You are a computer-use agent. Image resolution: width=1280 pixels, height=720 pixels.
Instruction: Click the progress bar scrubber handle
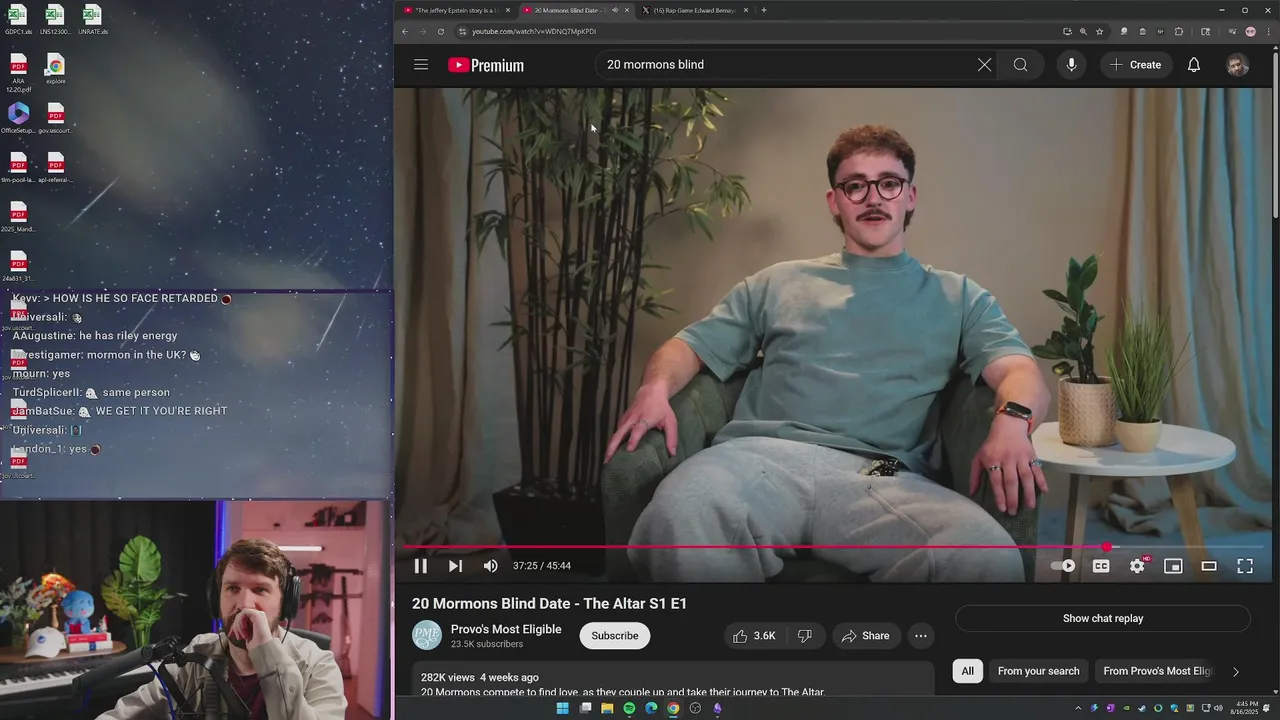tap(1107, 547)
